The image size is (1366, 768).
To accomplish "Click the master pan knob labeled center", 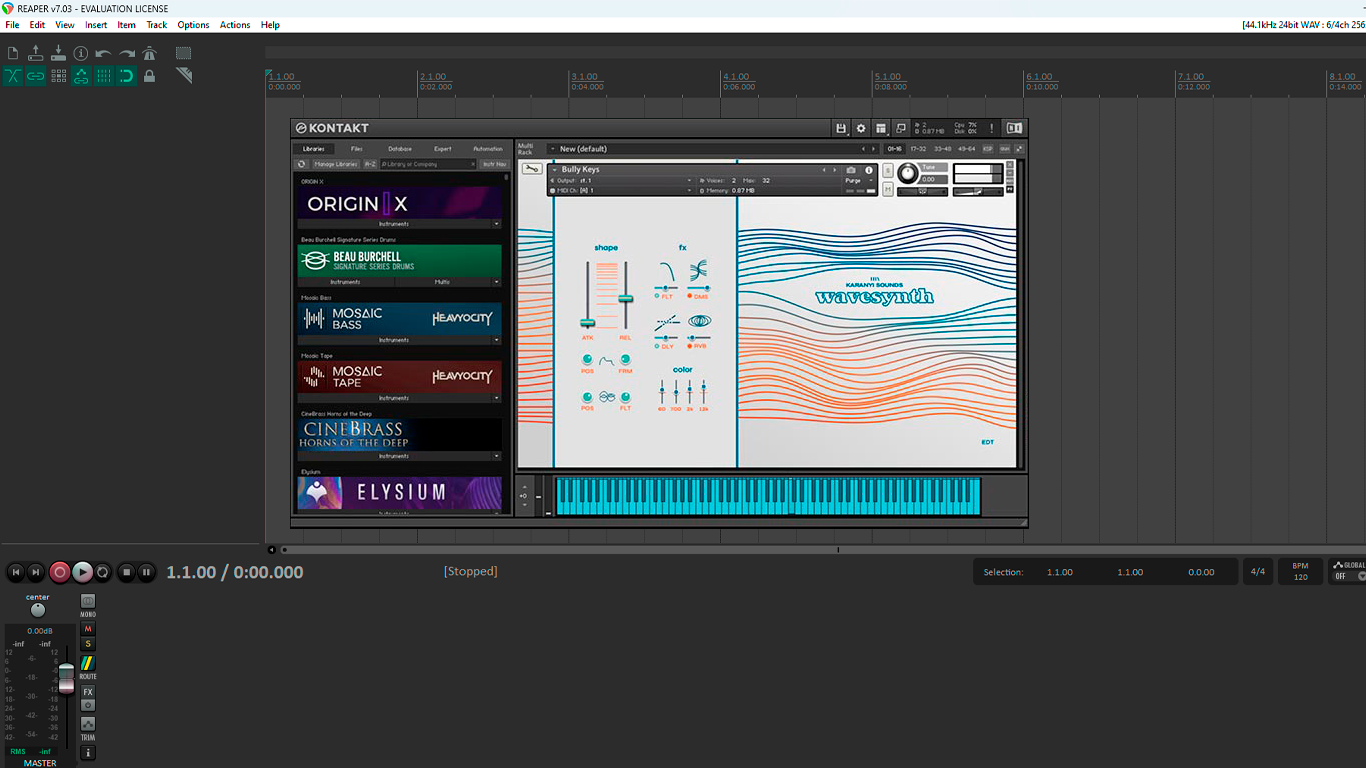I will (x=38, y=610).
